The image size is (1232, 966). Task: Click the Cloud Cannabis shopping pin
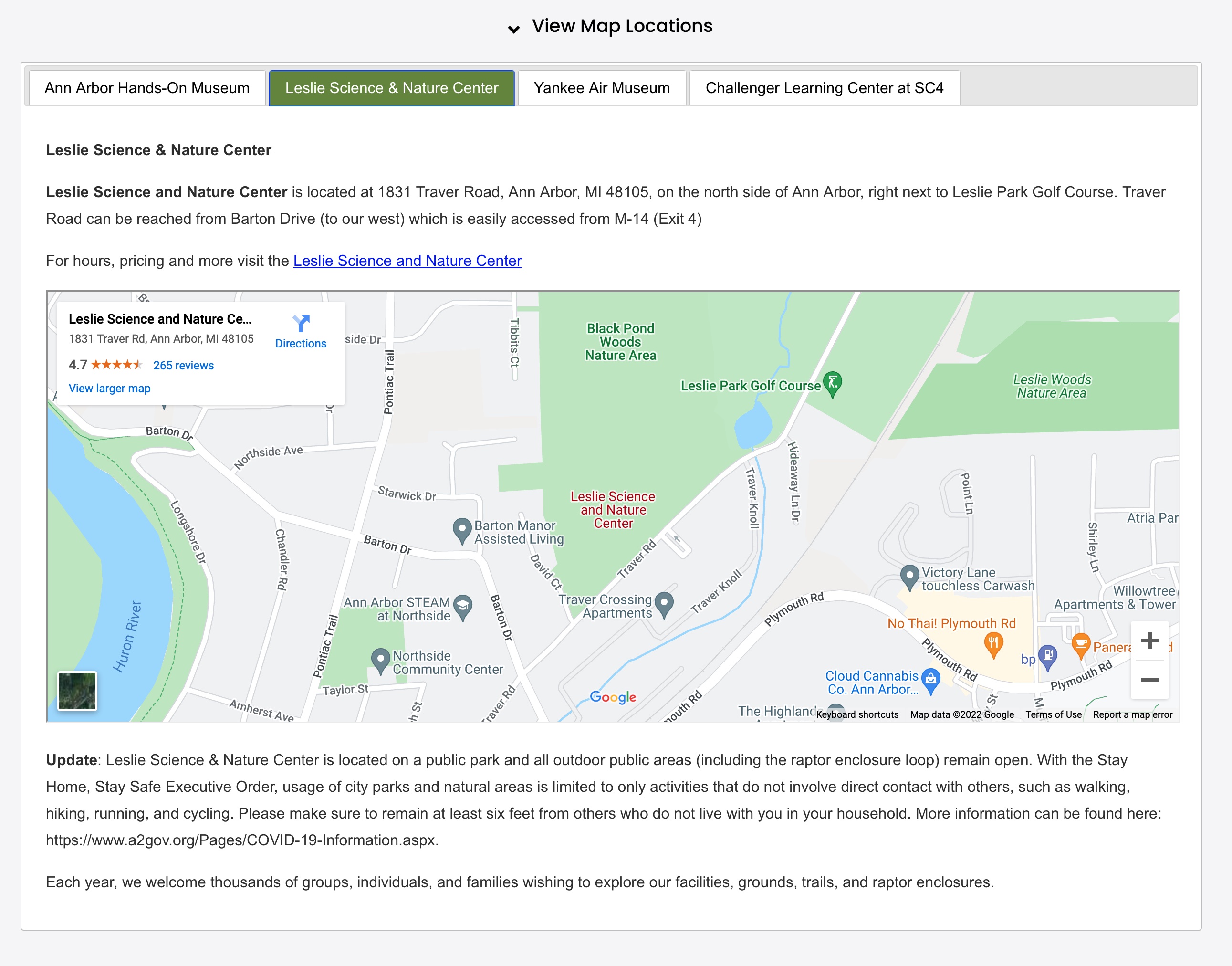[x=930, y=681]
